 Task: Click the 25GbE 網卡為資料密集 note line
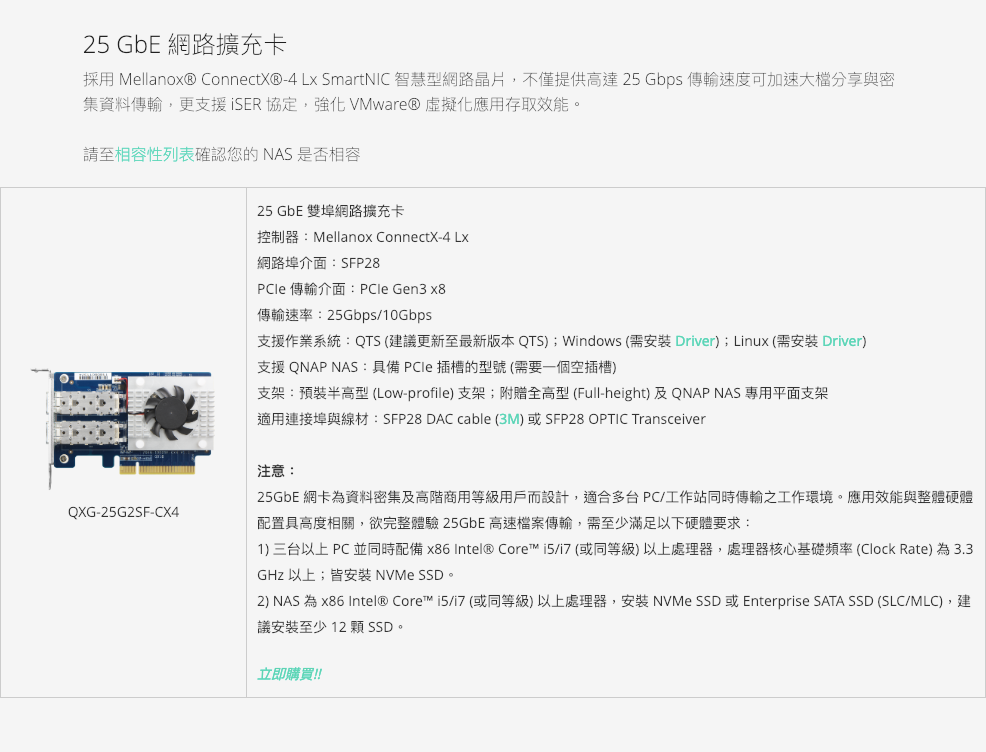pos(615,497)
